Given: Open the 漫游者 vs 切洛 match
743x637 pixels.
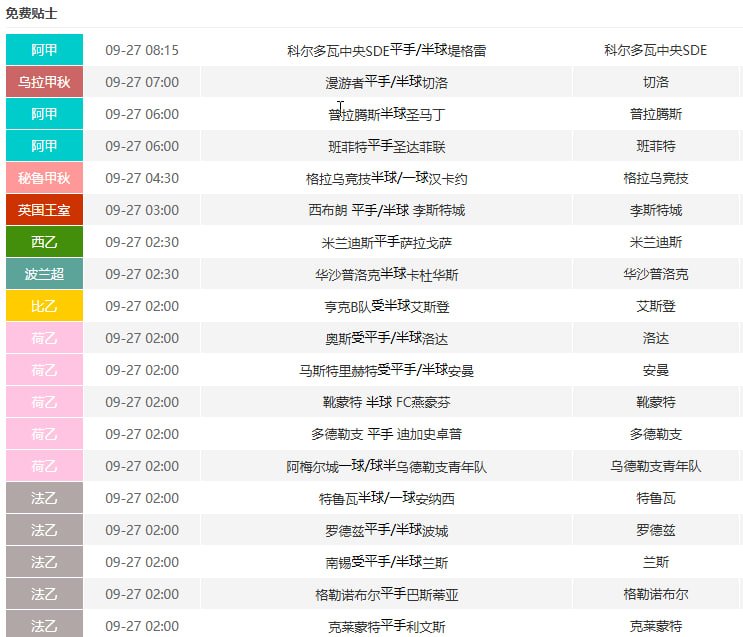Looking at the screenshot, I should point(386,82).
